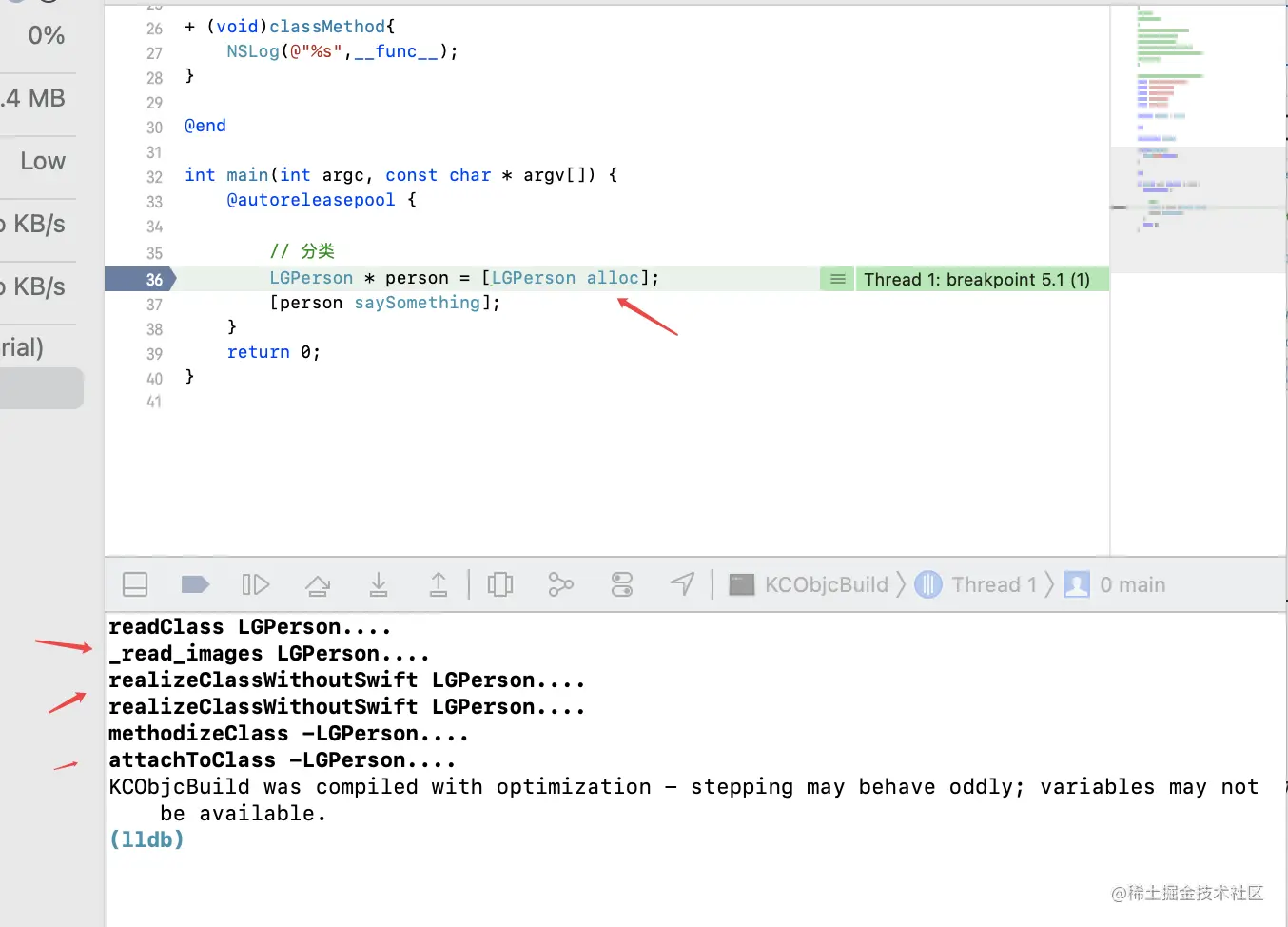Viewport: 1288px width, 927px height.
Task: Click the 'classMethod' method name in code
Action: coord(327,27)
